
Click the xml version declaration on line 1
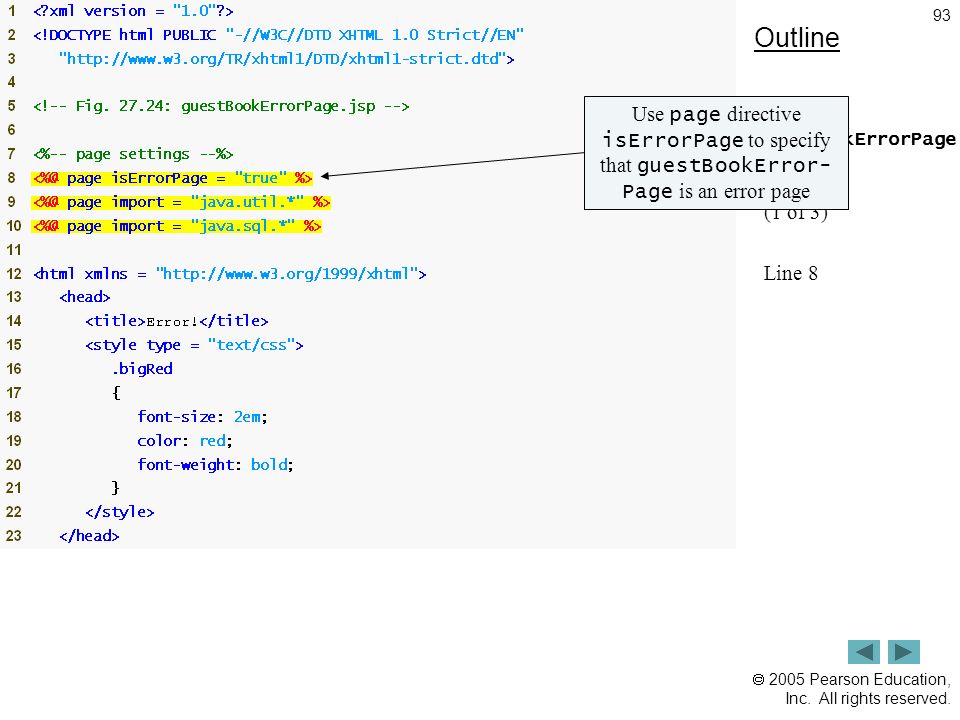133,11
